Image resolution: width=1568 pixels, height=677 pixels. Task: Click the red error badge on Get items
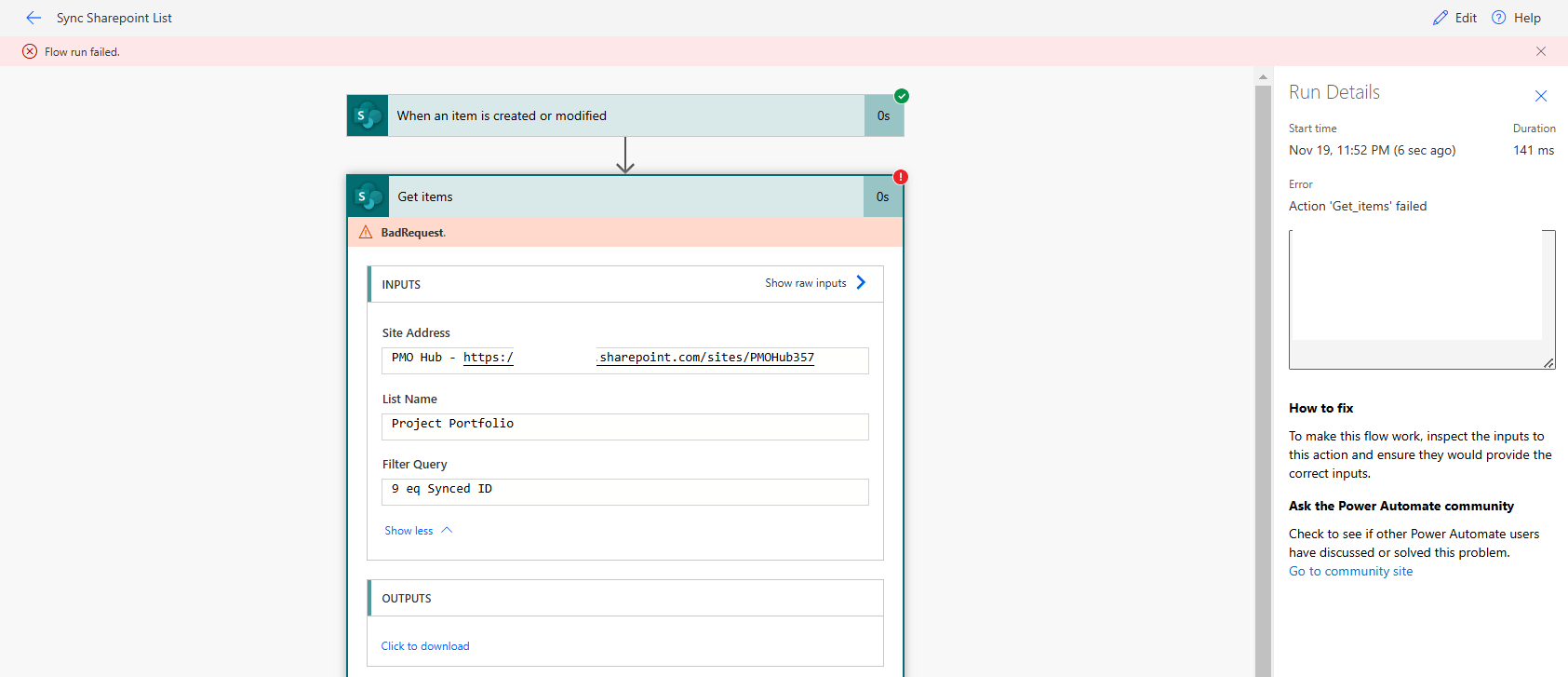tap(901, 177)
